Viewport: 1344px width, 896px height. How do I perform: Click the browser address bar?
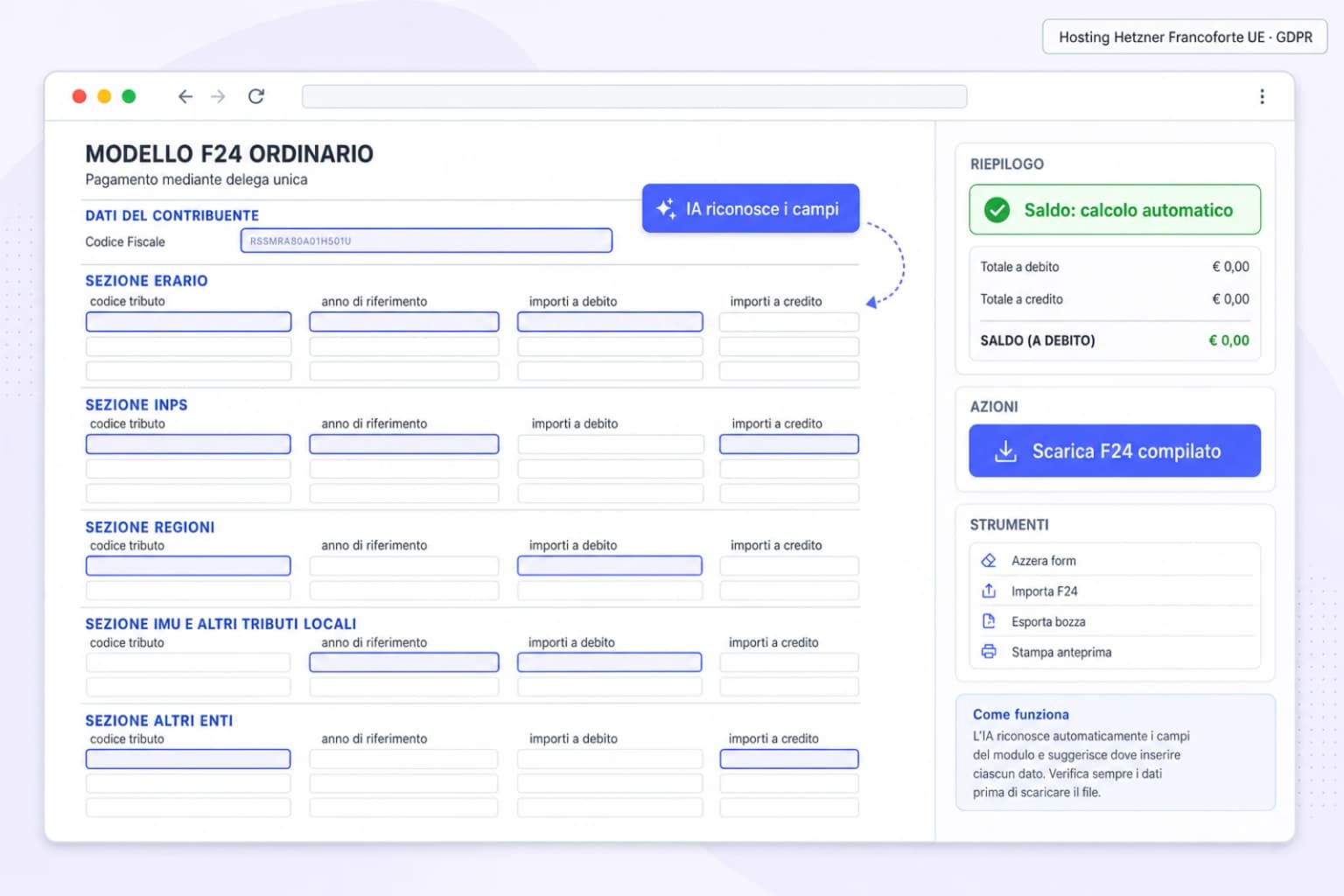coord(634,96)
